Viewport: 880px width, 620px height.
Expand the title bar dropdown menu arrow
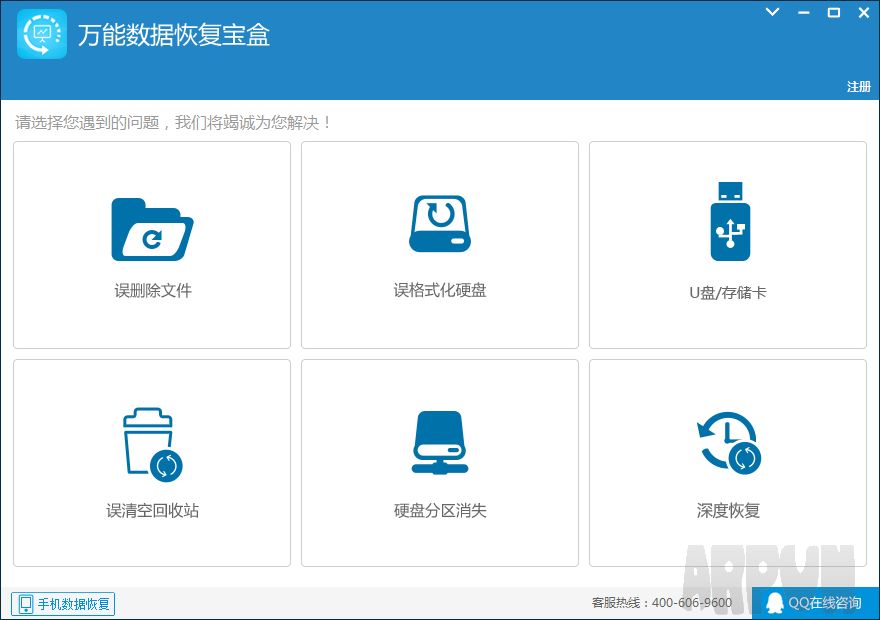tap(773, 12)
